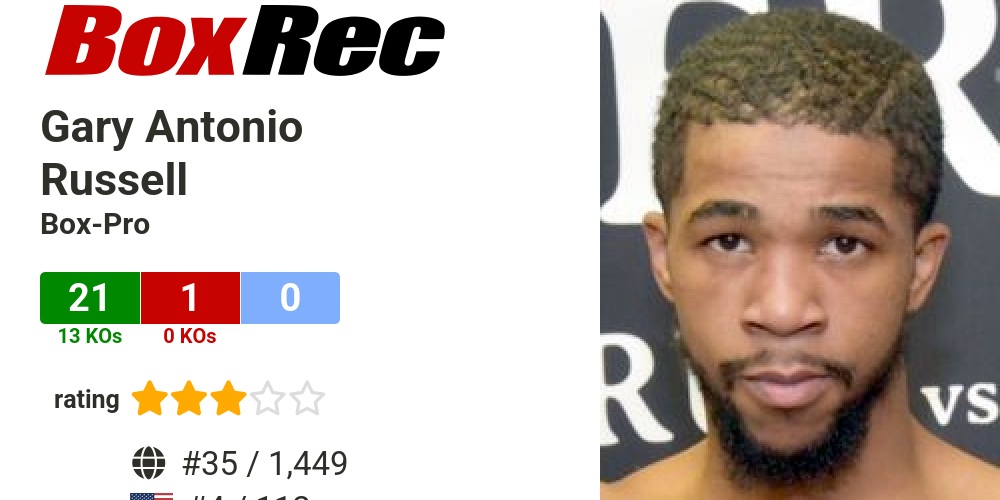Click the #35 / 1,449 world ranking
The width and height of the screenshot is (1000, 500).
tap(265, 464)
